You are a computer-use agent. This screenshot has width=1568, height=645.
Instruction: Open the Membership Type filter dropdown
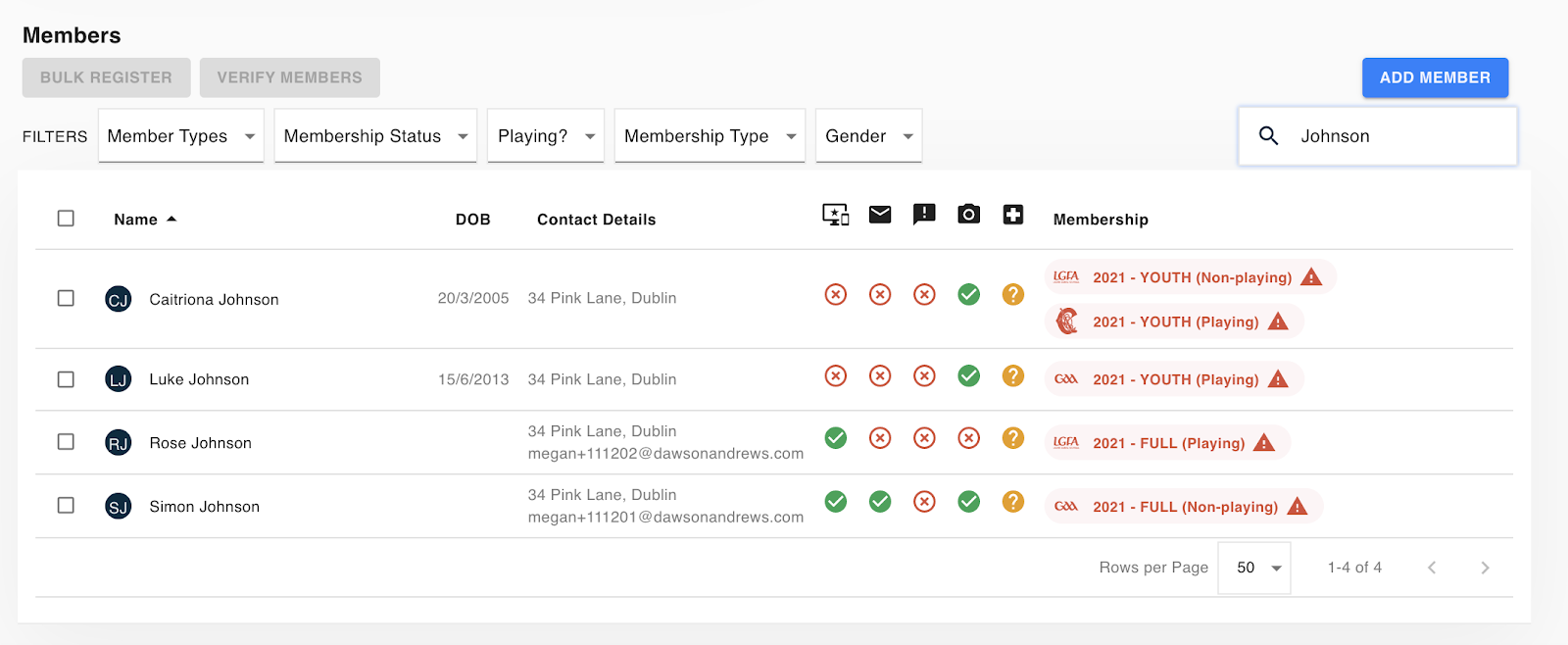pos(710,136)
